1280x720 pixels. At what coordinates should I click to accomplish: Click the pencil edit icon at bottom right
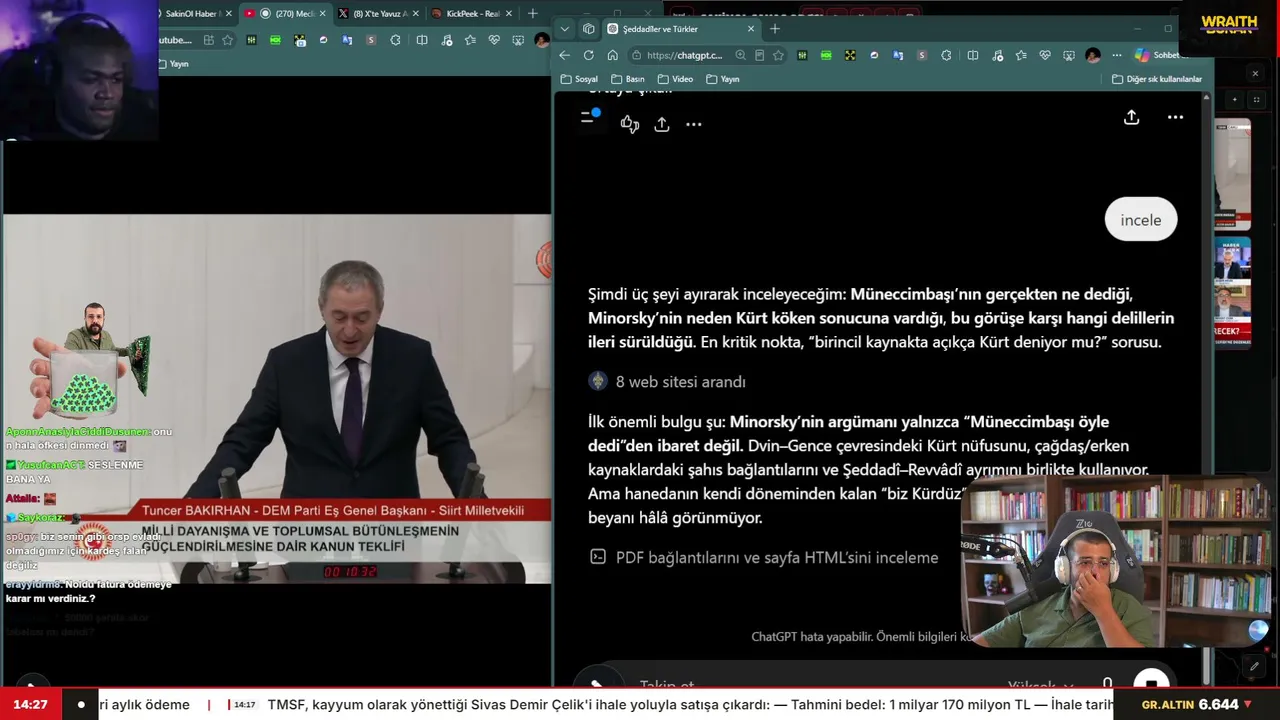tap(1254, 666)
